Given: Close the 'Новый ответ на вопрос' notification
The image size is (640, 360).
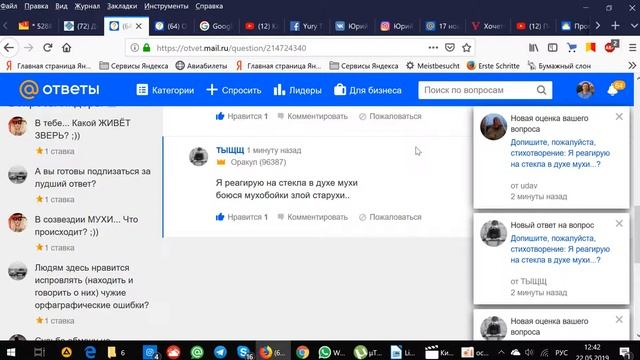Looking at the screenshot, I should (x=619, y=224).
